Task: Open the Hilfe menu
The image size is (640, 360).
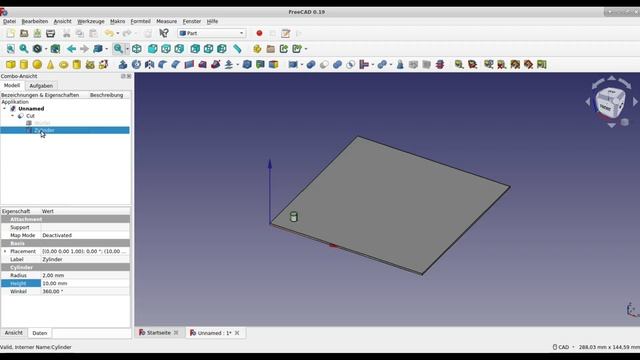Action: (212, 21)
